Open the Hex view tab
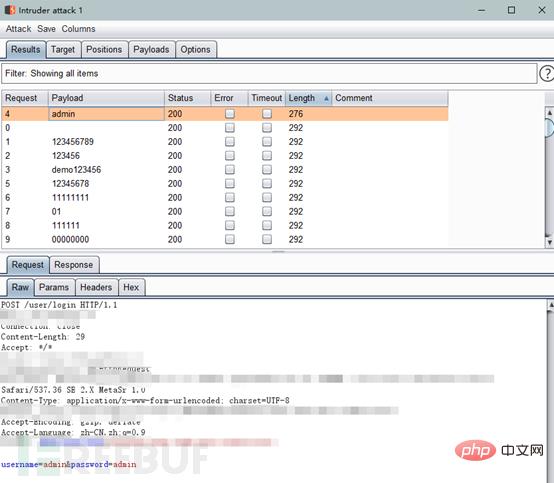The width and height of the screenshot is (554, 483). (131, 287)
